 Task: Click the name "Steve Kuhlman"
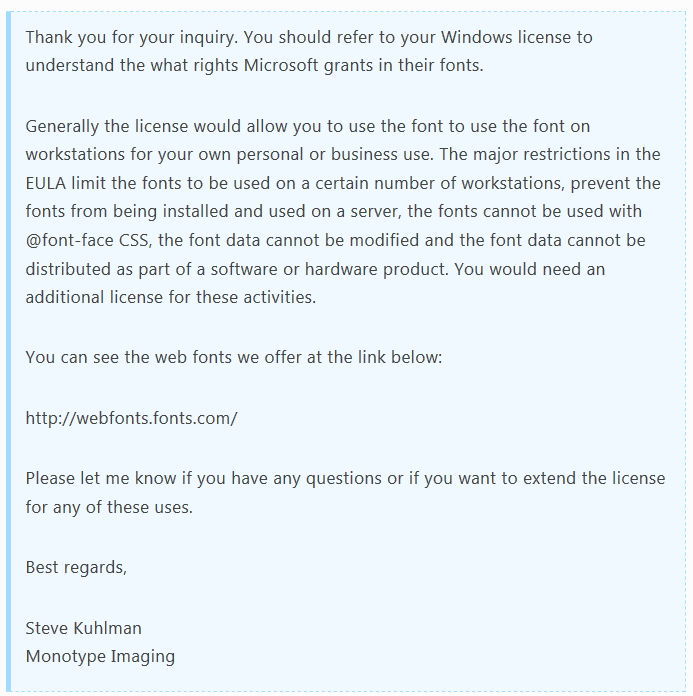click(x=83, y=628)
